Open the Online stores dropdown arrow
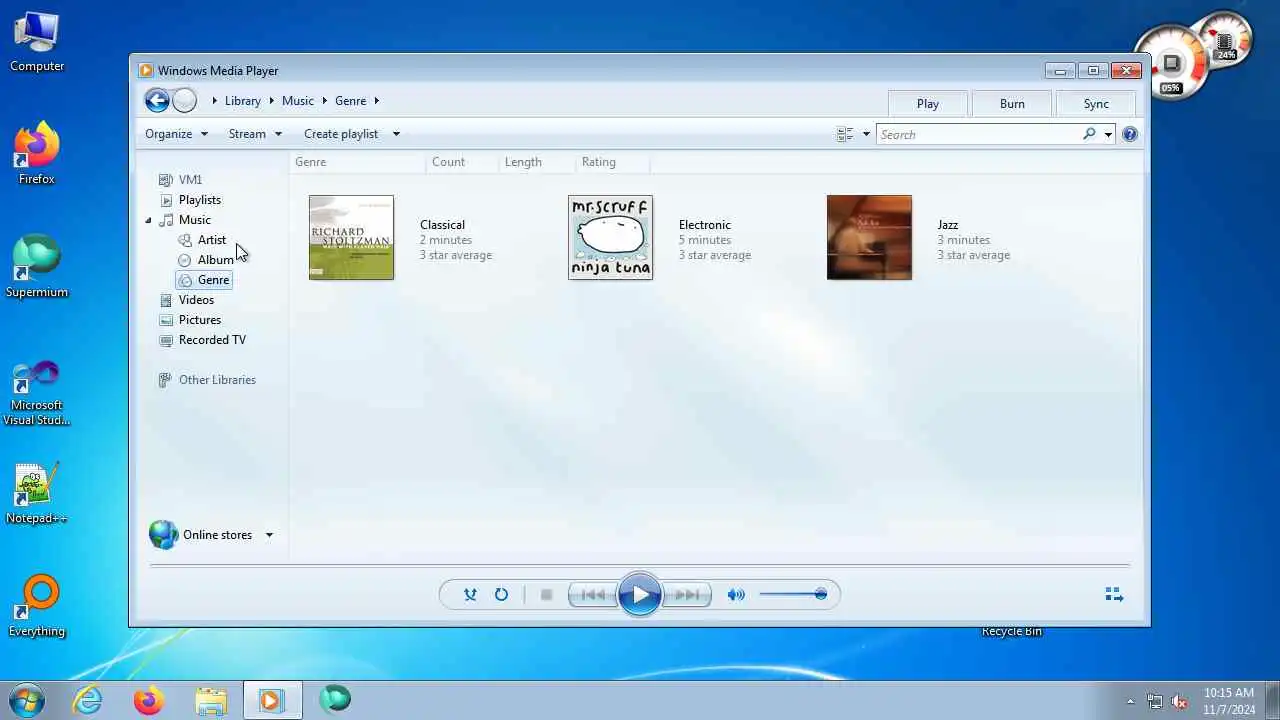1280x720 pixels. [269, 535]
